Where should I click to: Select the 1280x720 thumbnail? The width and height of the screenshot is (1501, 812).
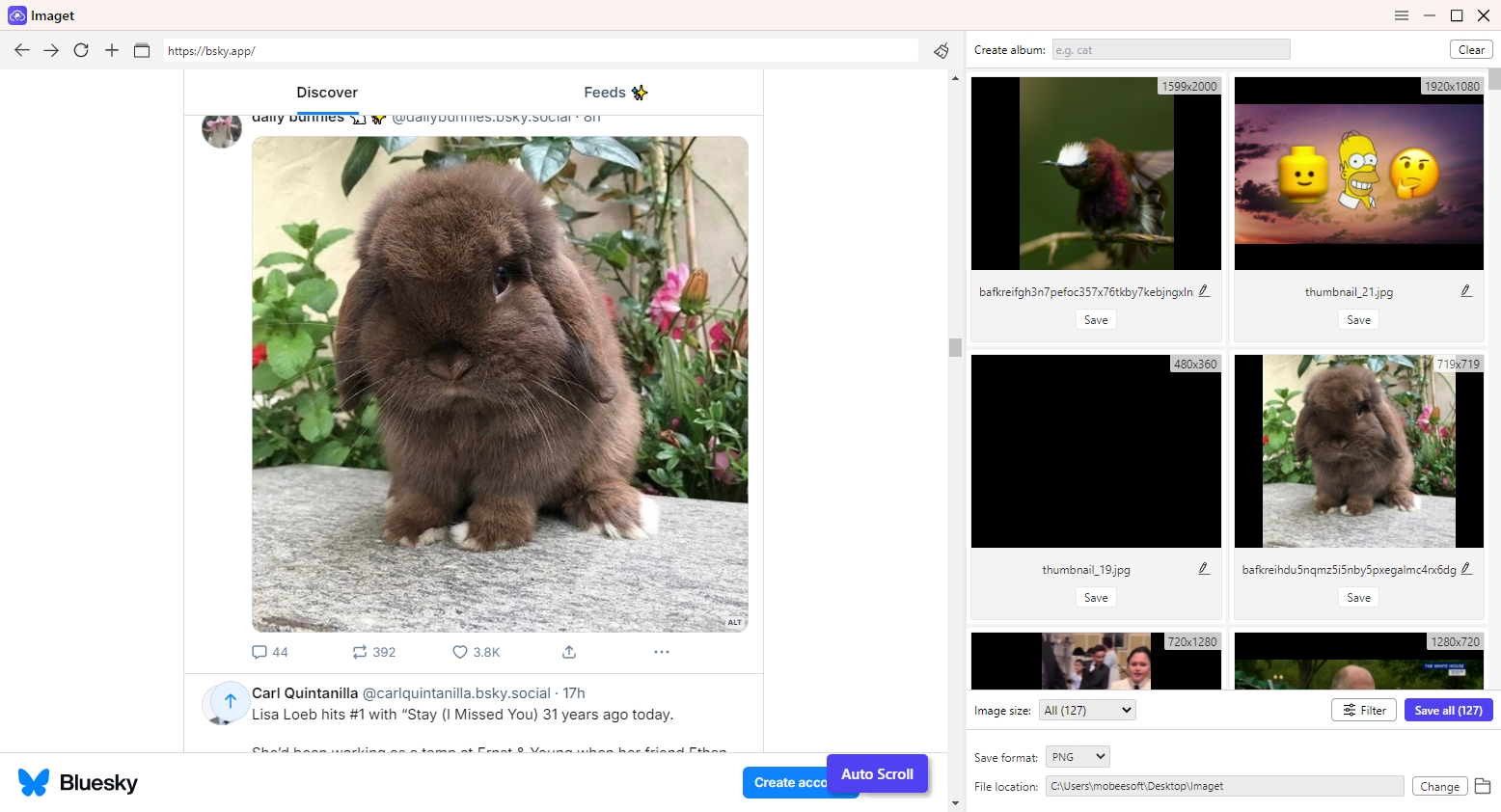[x=1358, y=661]
